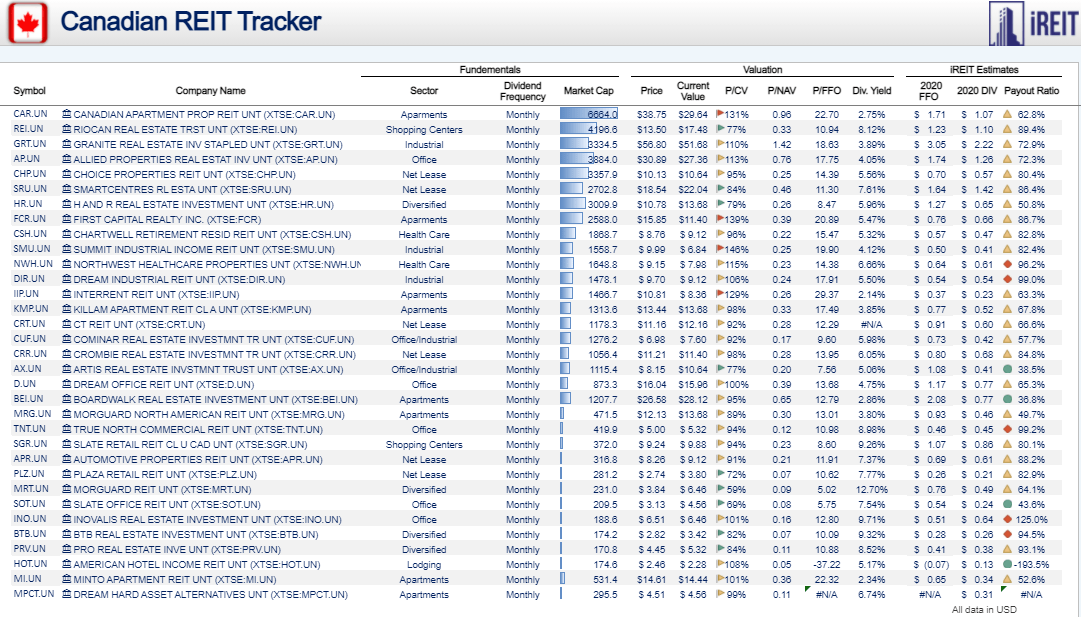Screen dimensions: 1081x617
Task: Click the stock icon beside Allied Properties
Action: (67, 159)
